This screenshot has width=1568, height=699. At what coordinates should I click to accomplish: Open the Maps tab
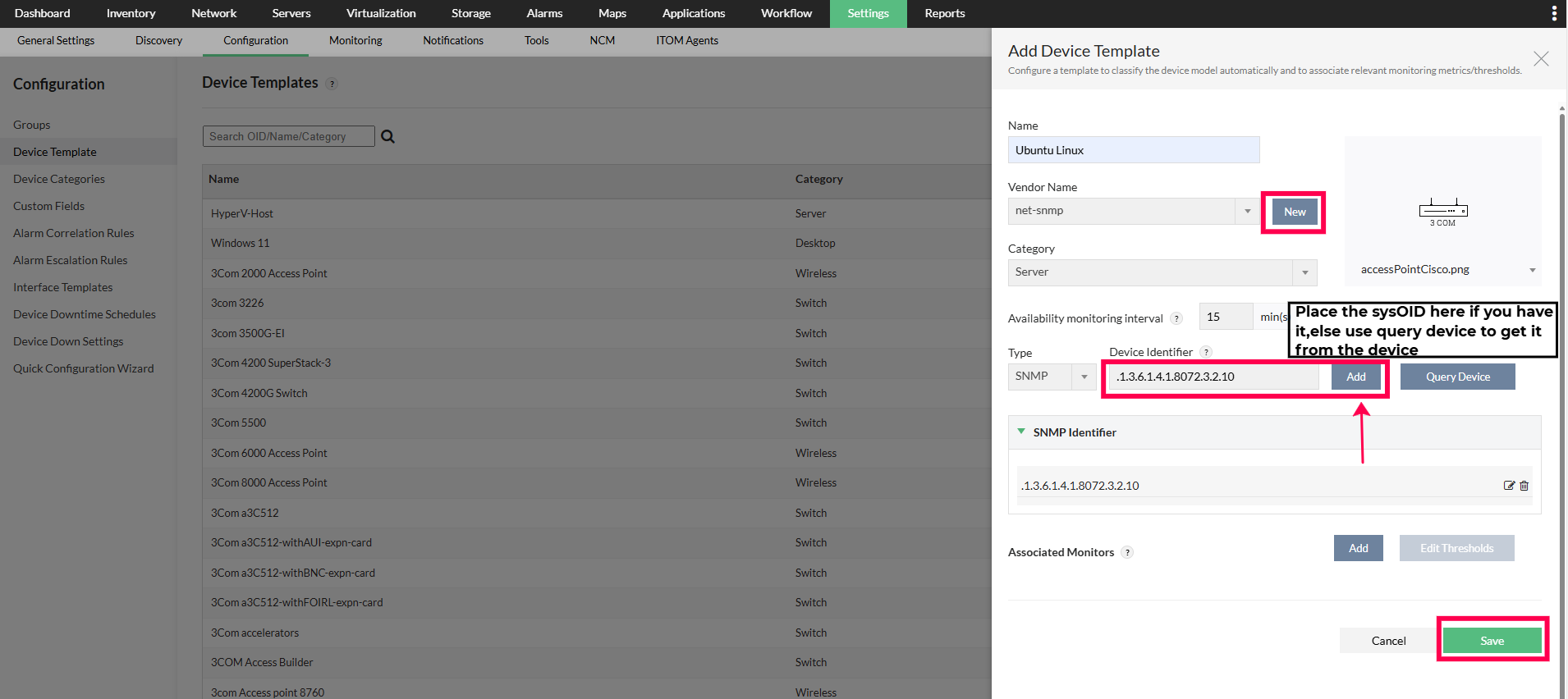coord(612,13)
